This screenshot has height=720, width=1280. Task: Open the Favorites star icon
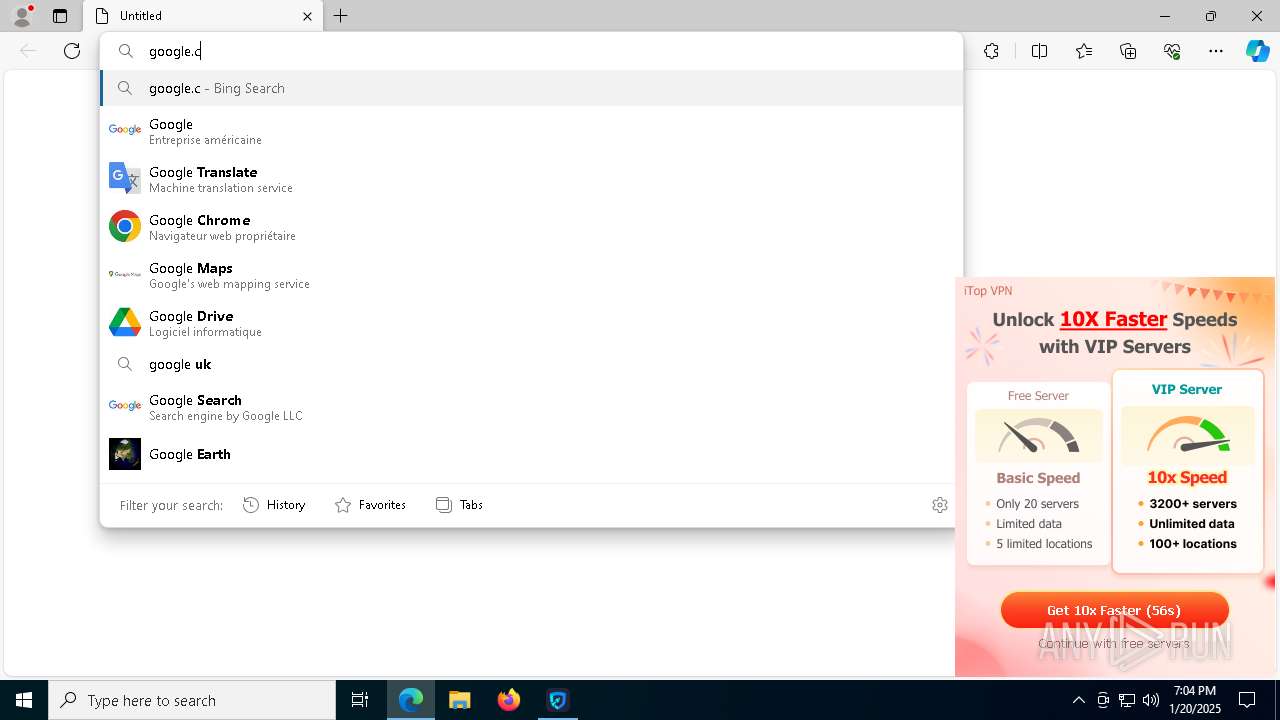point(1084,51)
